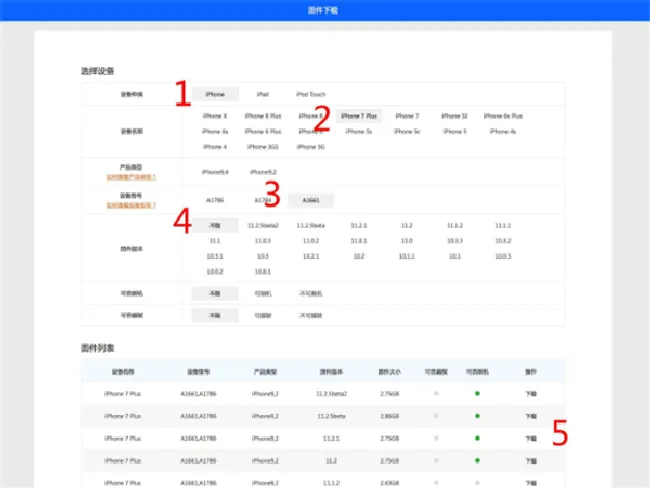650x488 pixels.
Task: Download the 2.63GB firmware row
Action: pos(531,483)
